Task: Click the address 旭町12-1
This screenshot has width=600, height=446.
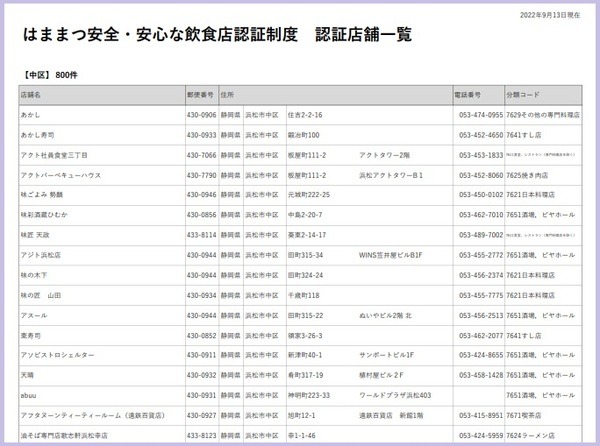Action: [x=302, y=415]
